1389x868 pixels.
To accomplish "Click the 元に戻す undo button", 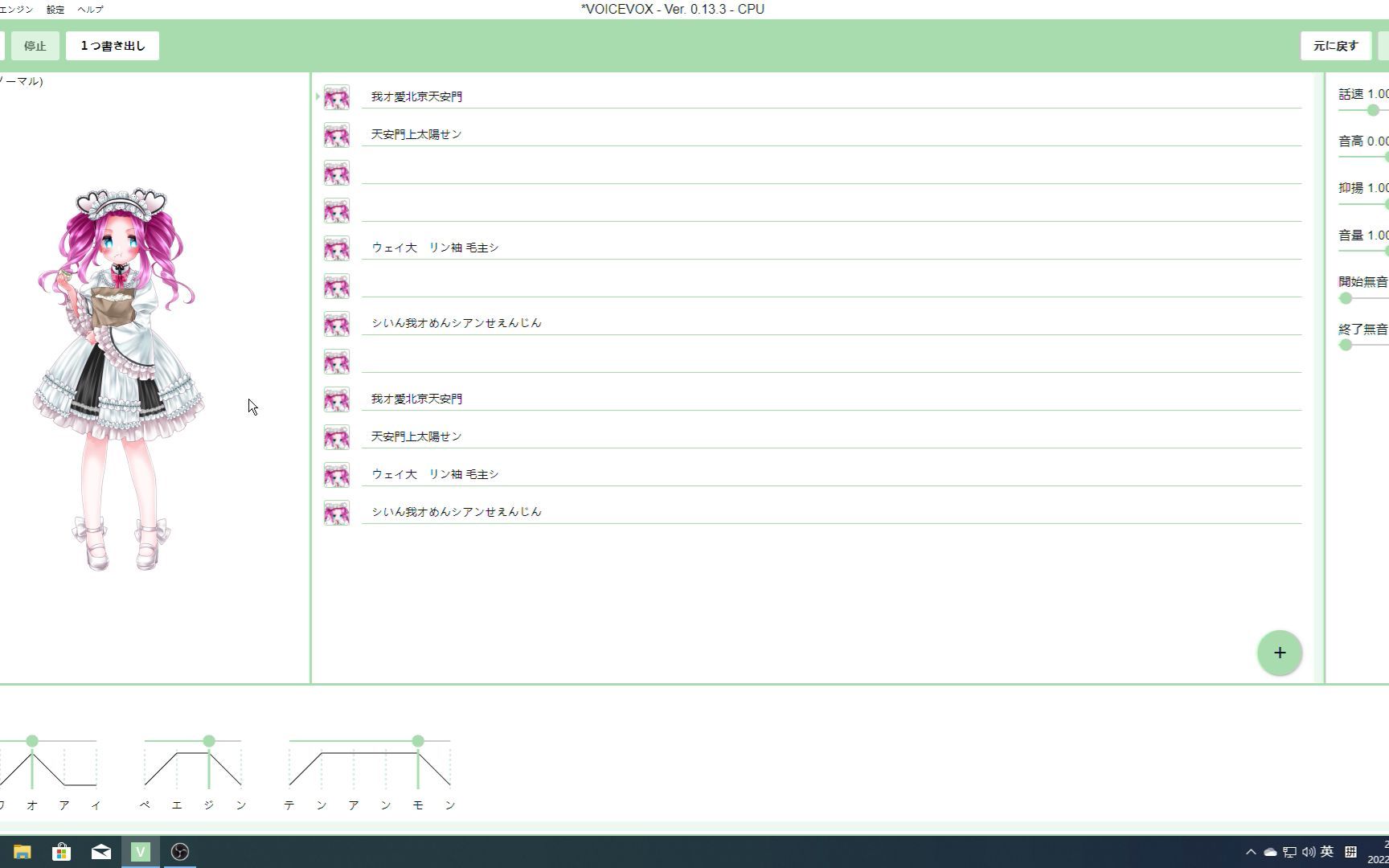I will tap(1336, 46).
